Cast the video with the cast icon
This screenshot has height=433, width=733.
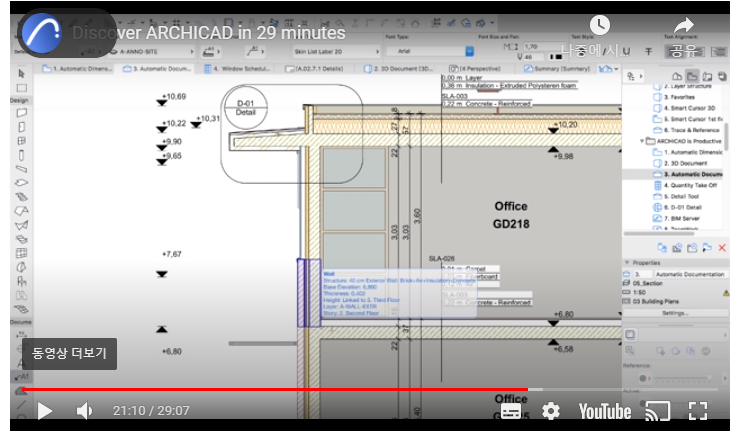(x=658, y=411)
